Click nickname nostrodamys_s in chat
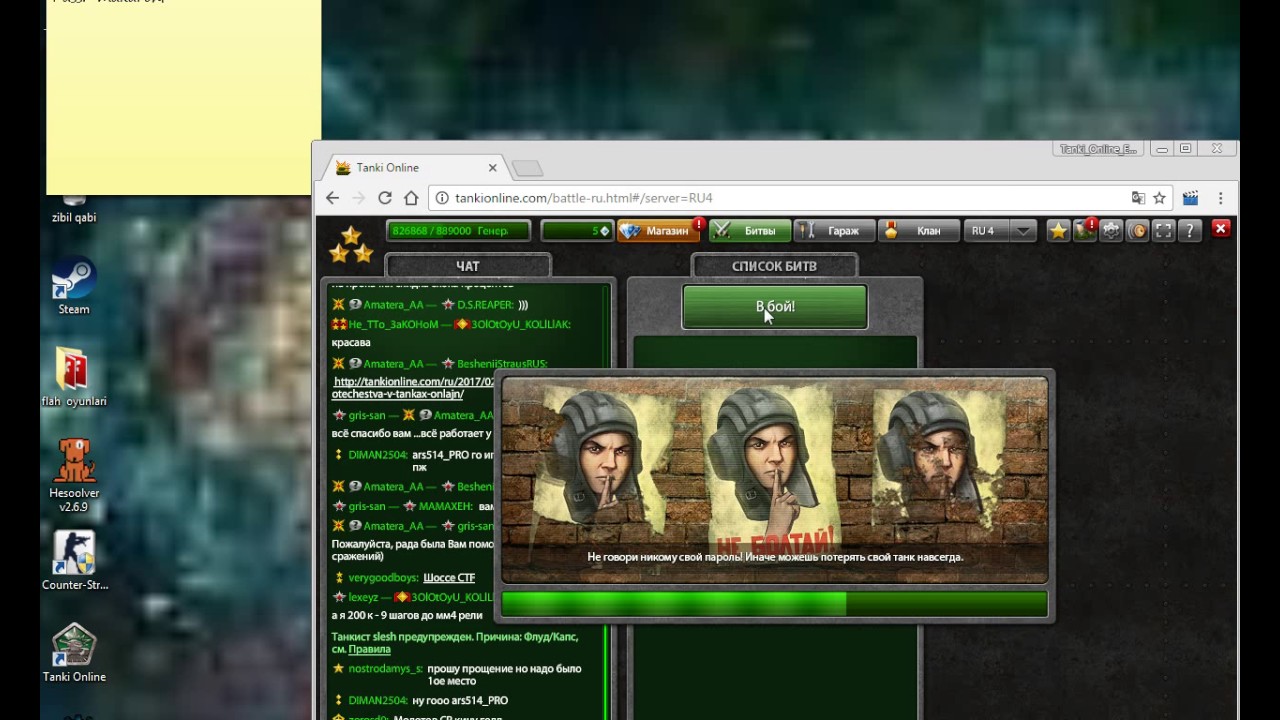 (x=385, y=669)
